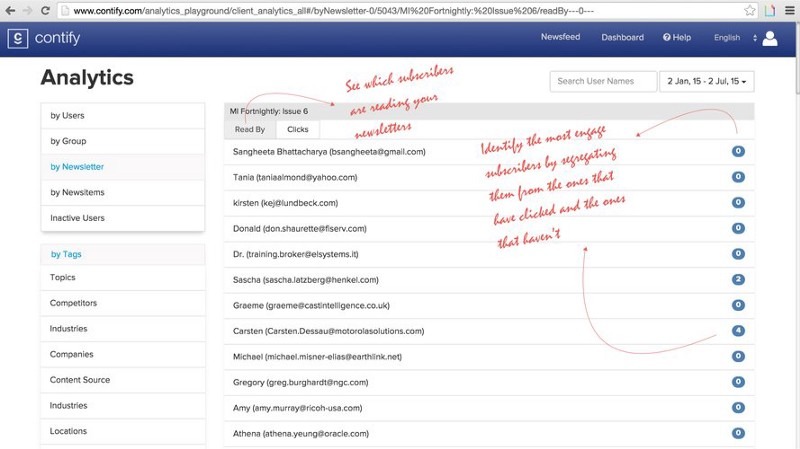Select by Newsletter in the sidebar
Viewport: 800px width, 449px height.
coord(122,167)
